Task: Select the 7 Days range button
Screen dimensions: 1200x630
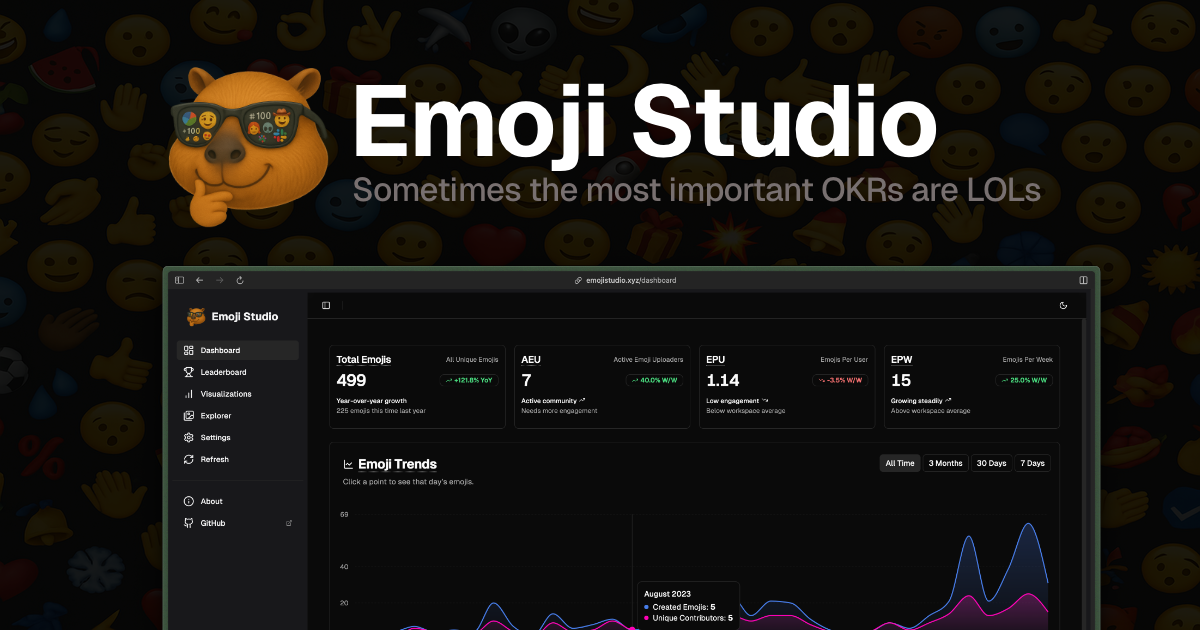Action: (x=1033, y=463)
